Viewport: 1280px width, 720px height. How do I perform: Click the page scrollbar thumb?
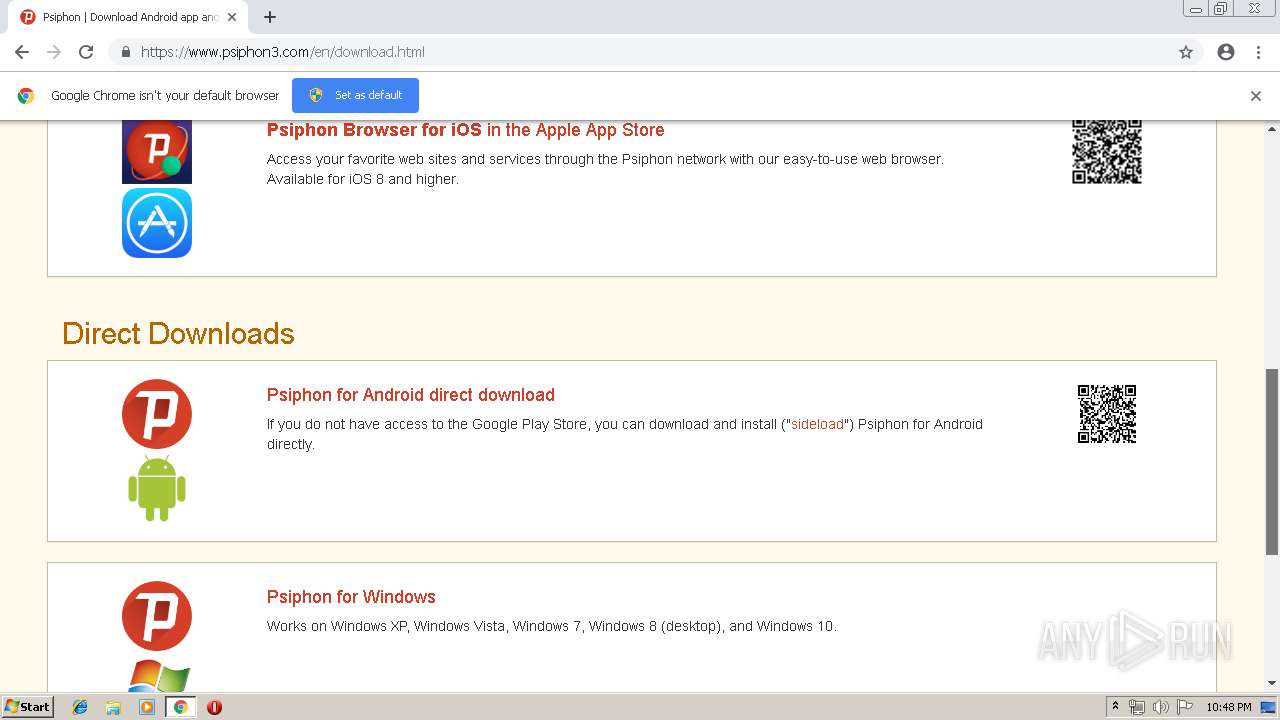click(1272, 461)
